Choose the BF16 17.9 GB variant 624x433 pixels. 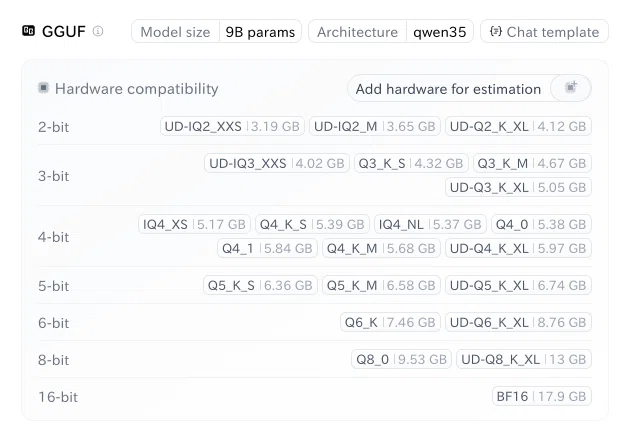coord(542,396)
